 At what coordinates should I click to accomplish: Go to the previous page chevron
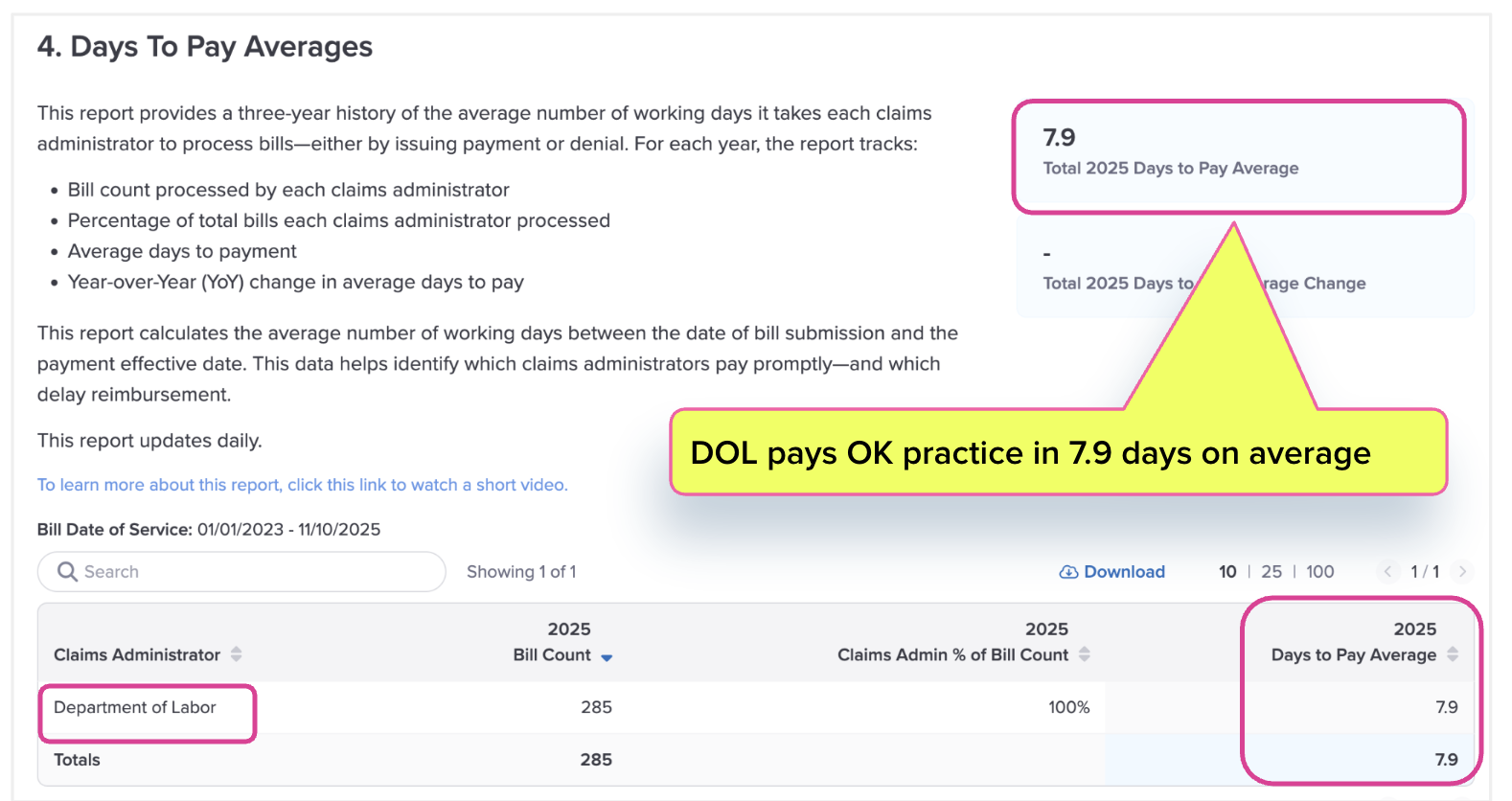(1387, 572)
